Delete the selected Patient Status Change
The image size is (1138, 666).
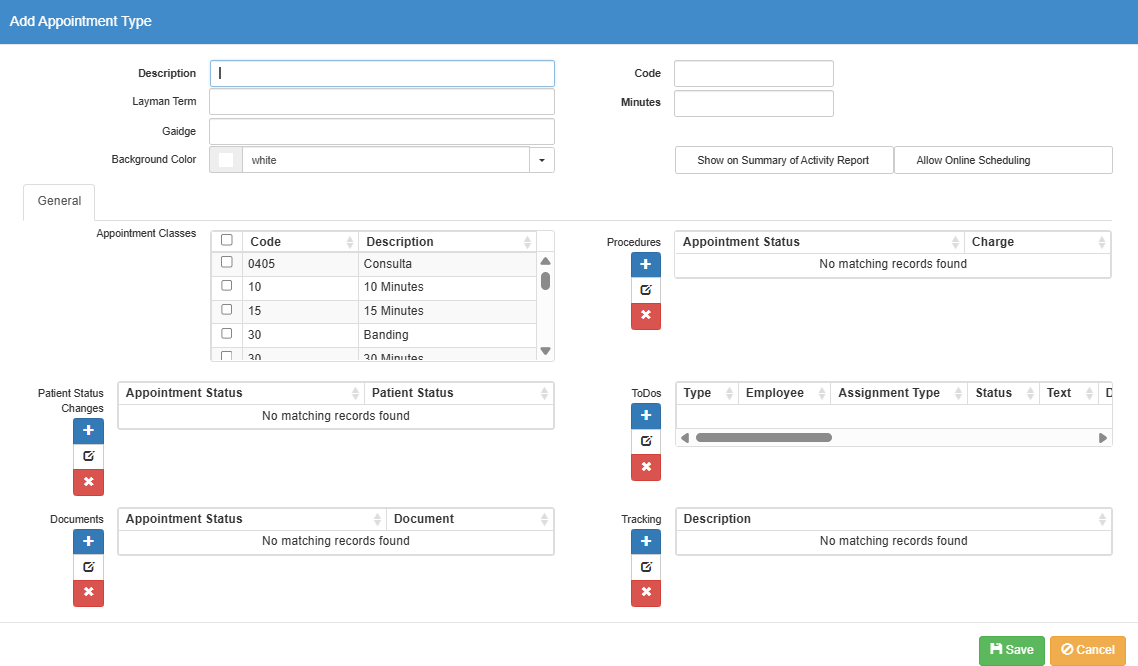click(x=88, y=482)
